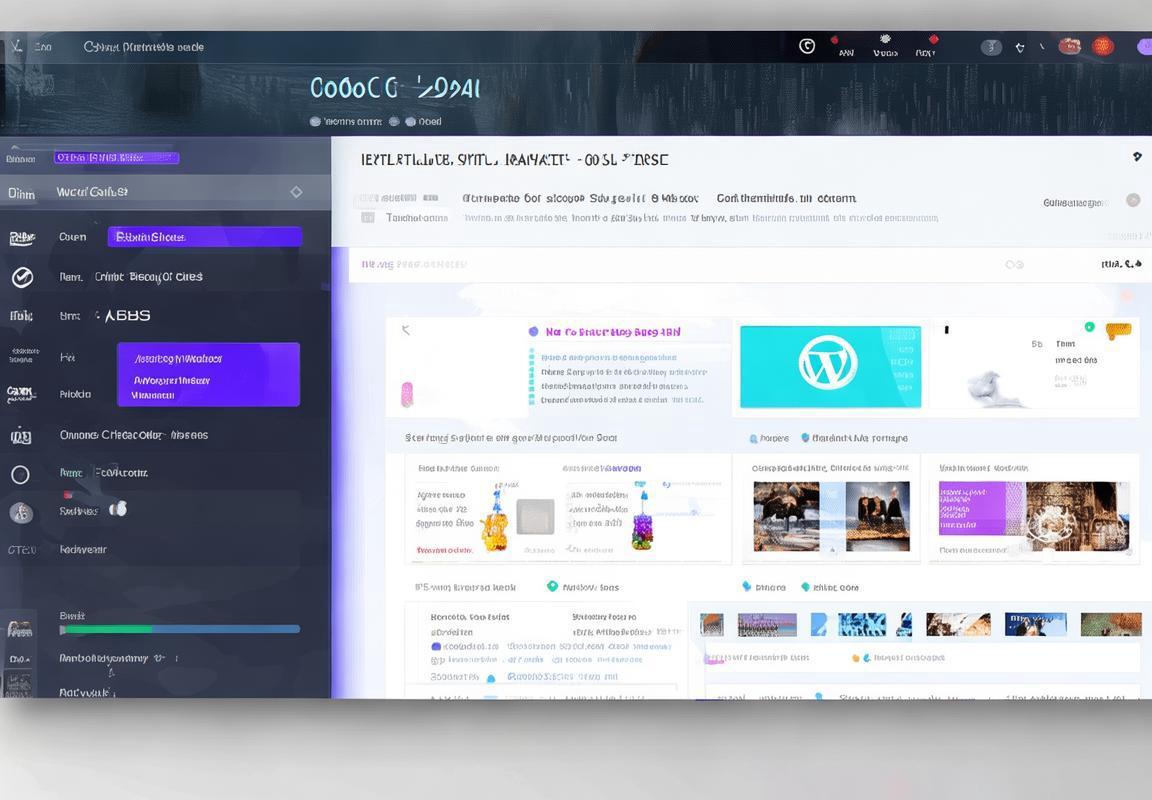Click the back chevron on the first content card
Screen dimensions: 1152x800
(406, 330)
